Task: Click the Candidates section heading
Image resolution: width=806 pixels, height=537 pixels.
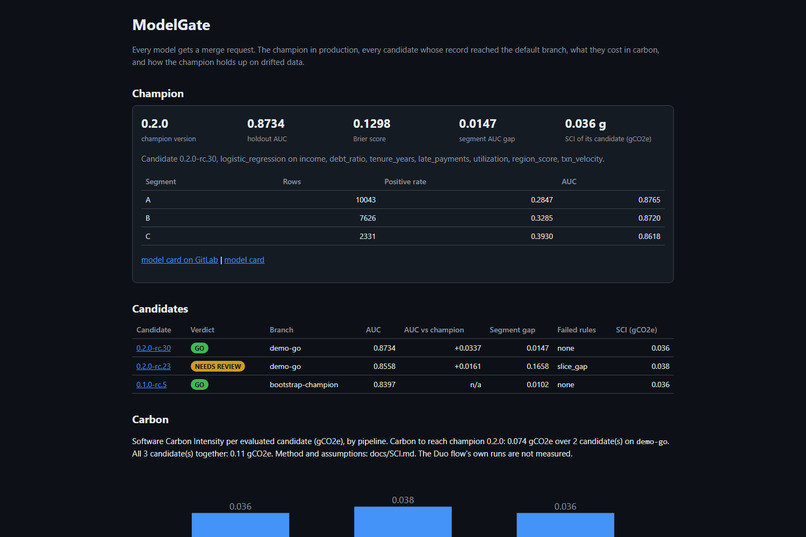Action: click(x=160, y=309)
